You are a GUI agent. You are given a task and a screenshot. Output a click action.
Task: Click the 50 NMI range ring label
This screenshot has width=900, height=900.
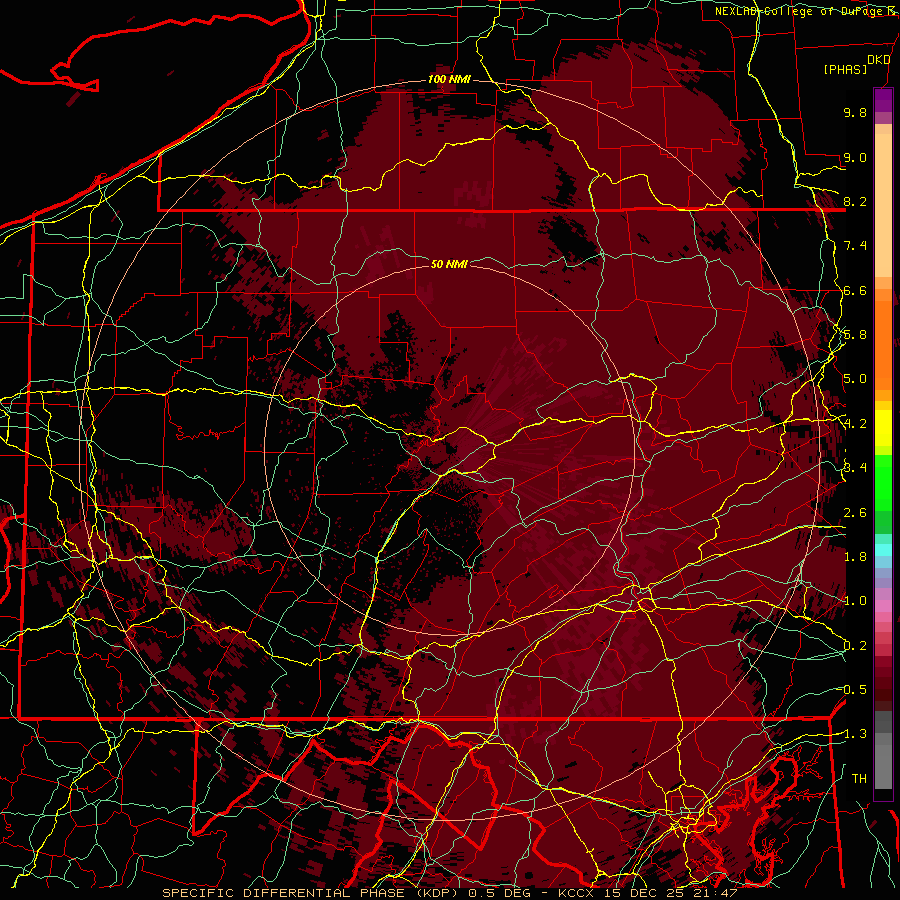point(449,264)
